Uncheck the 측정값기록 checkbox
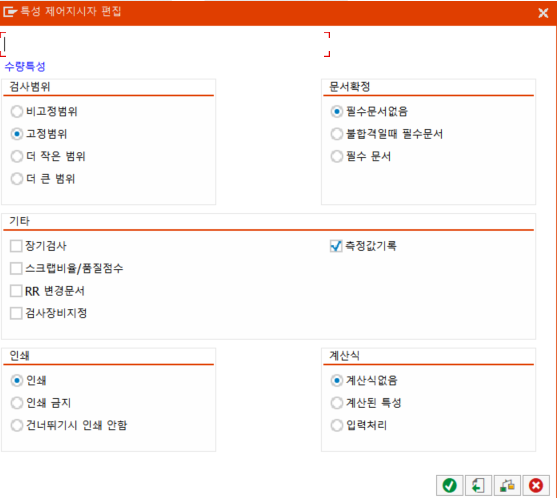Image resolution: width=557 pixels, height=498 pixels. [336, 246]
